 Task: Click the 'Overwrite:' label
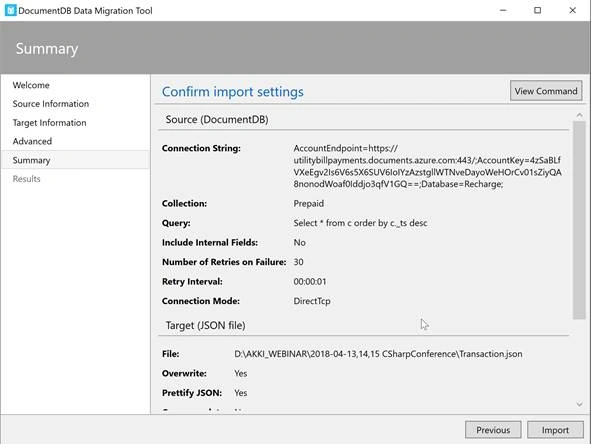point(184,374)
